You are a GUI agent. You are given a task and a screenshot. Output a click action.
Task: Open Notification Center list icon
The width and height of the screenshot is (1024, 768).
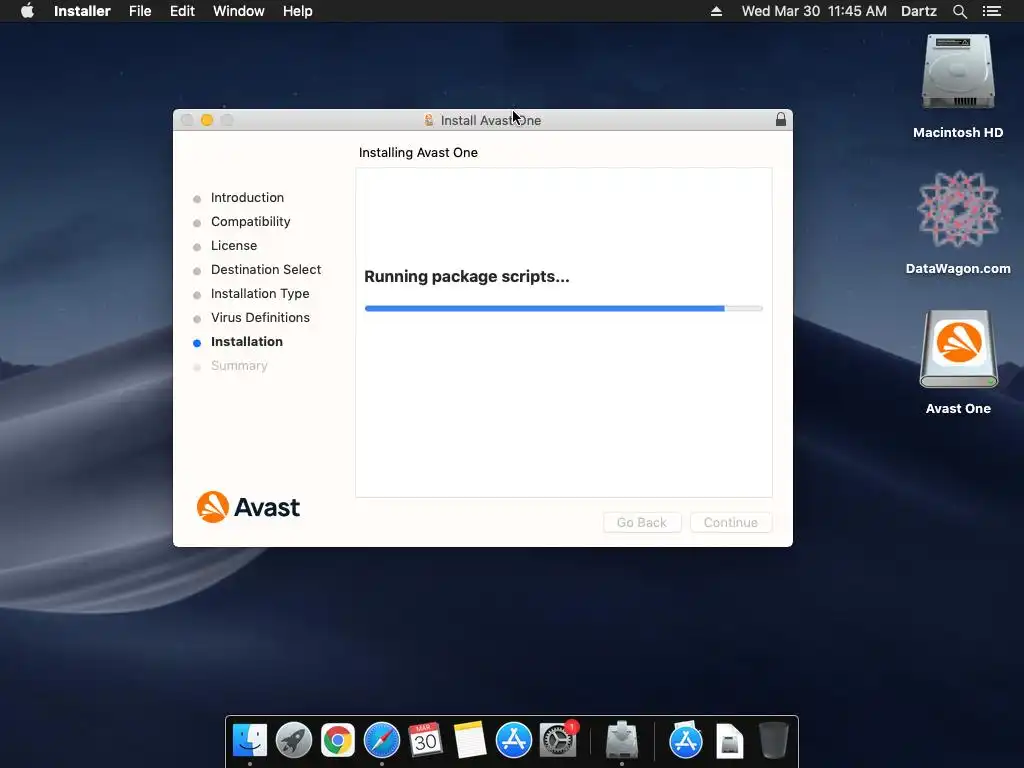pyautogui.click(x=991, y=11)
